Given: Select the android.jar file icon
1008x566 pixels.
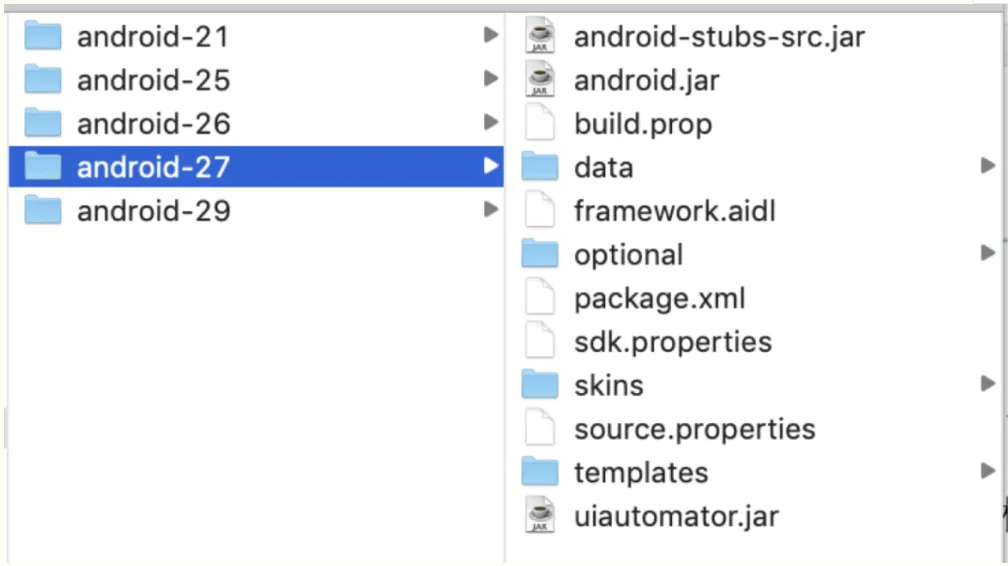Looking at the screenshot, I should (539, 80).
